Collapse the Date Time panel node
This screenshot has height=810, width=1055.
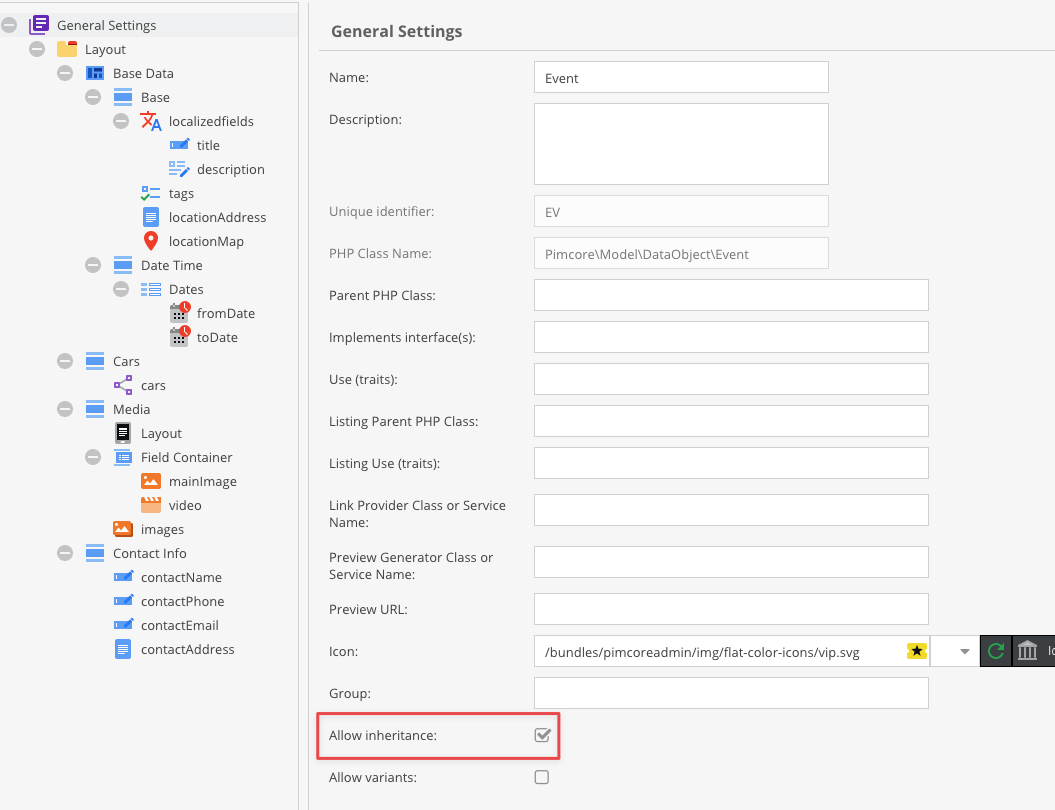(93, 265)
